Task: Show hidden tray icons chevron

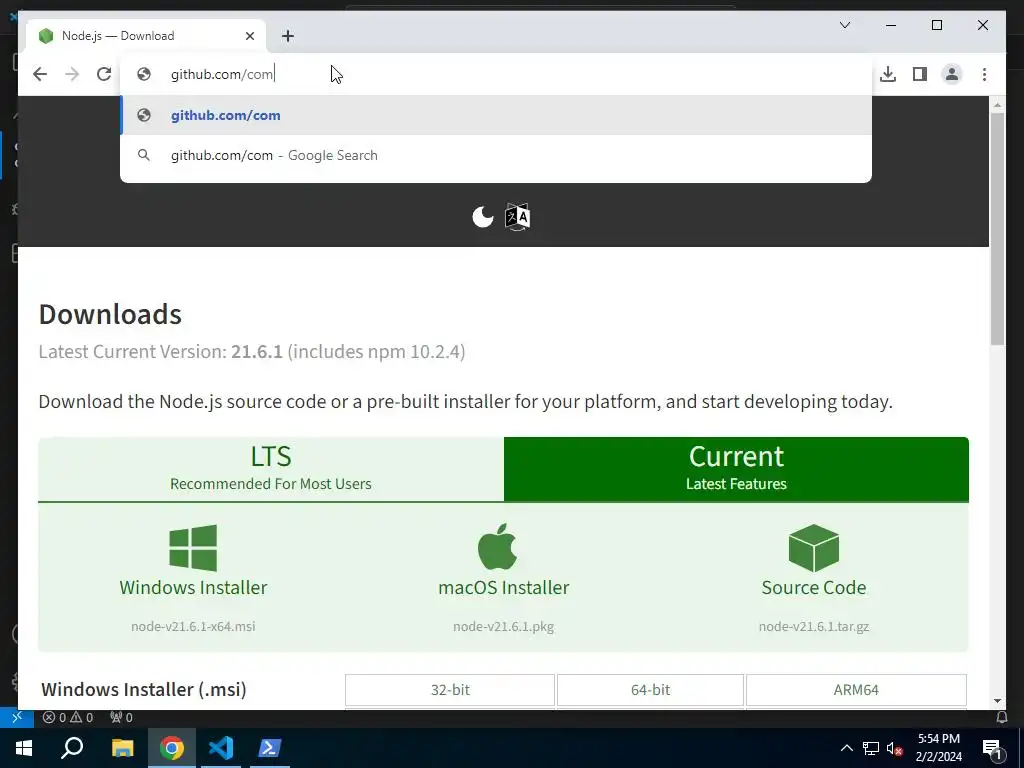Action: click(x=846, y=748)
